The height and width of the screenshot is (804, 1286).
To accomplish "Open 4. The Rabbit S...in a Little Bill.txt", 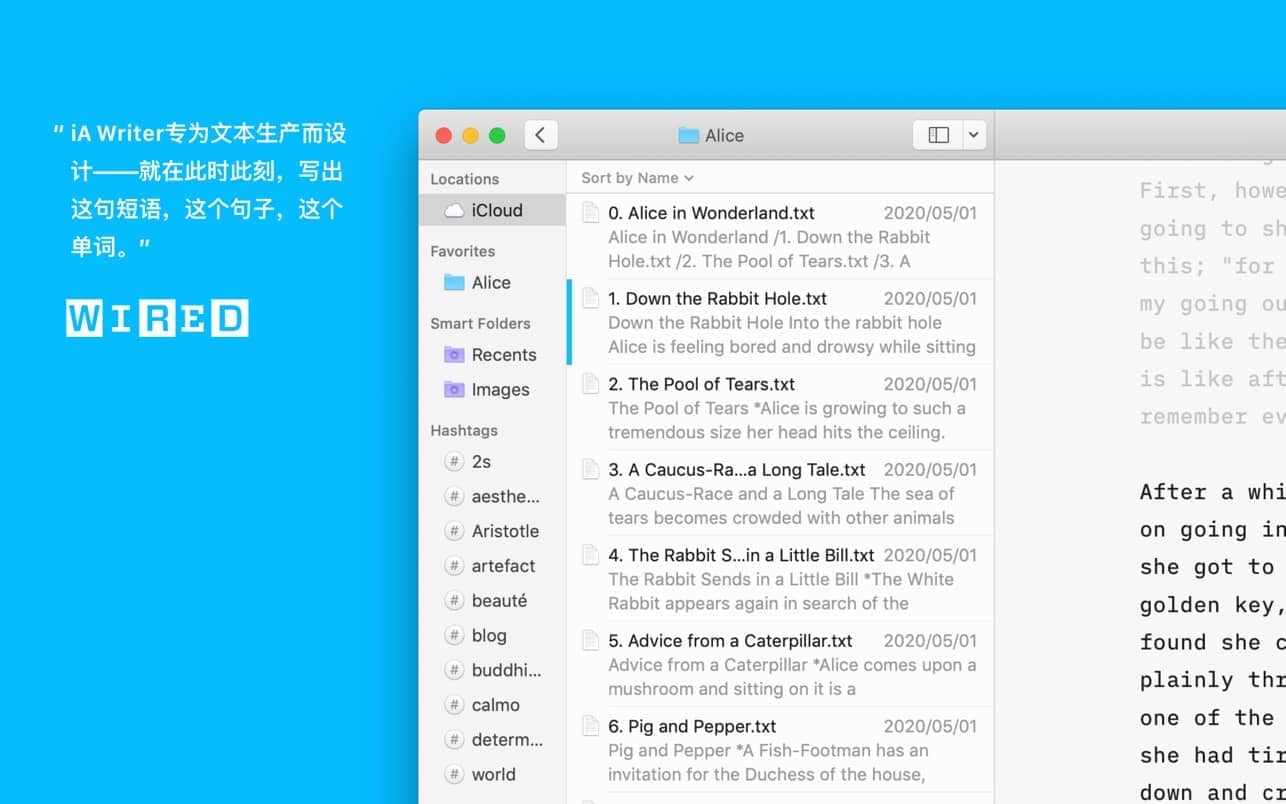I will pos(780,578).
